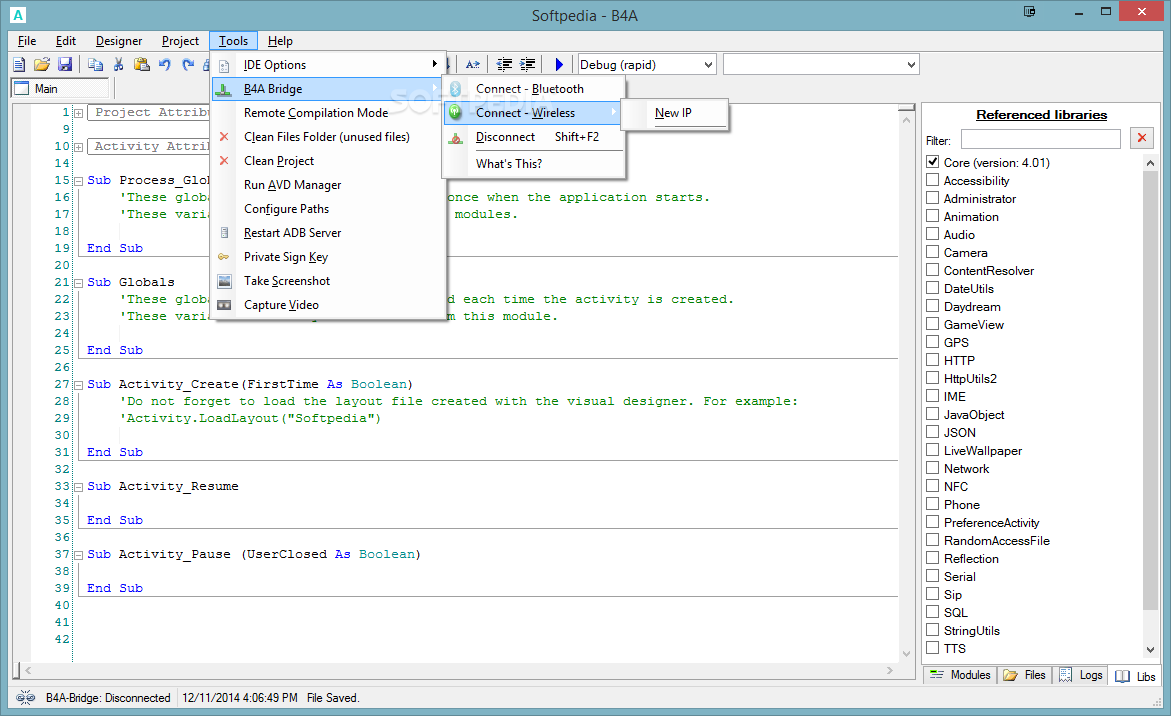Clear the library filter with red X
The width and height of the screenshot is (1171, 716).
point(1141,137)
